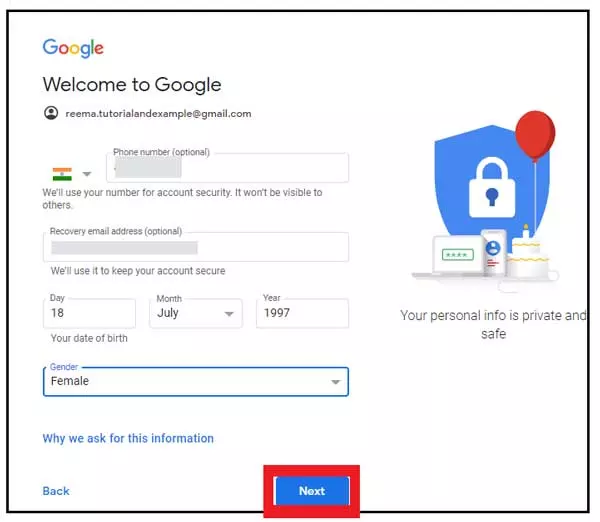
Task: Open the Gender dropdown showing Female
Action: coord(196,382)
